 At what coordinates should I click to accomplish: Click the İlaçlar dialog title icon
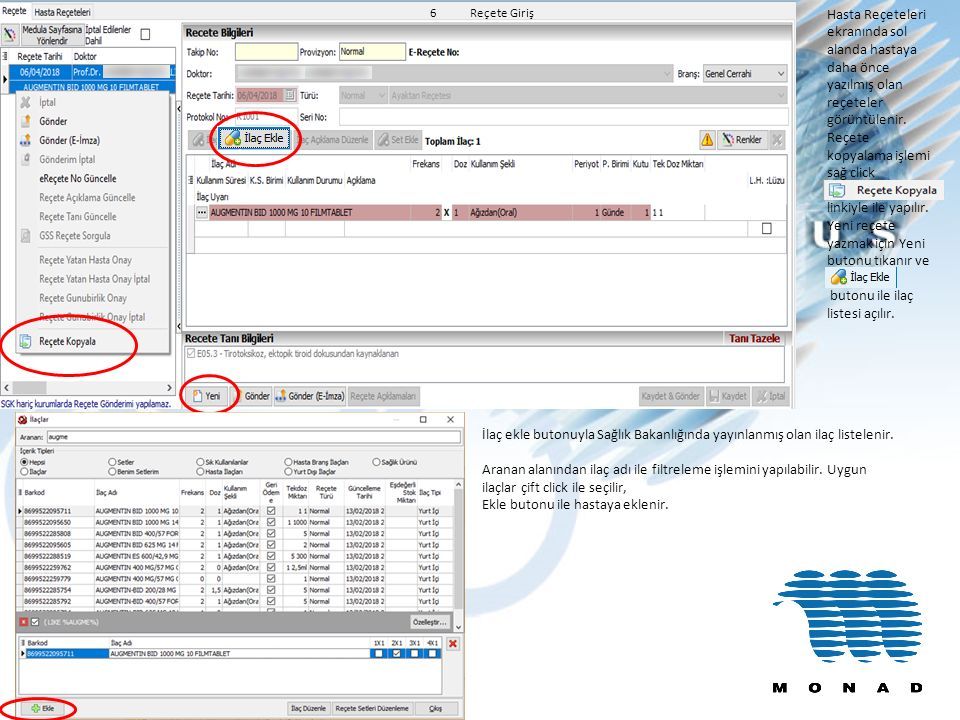pyautogui.click(x=23, y=420)
